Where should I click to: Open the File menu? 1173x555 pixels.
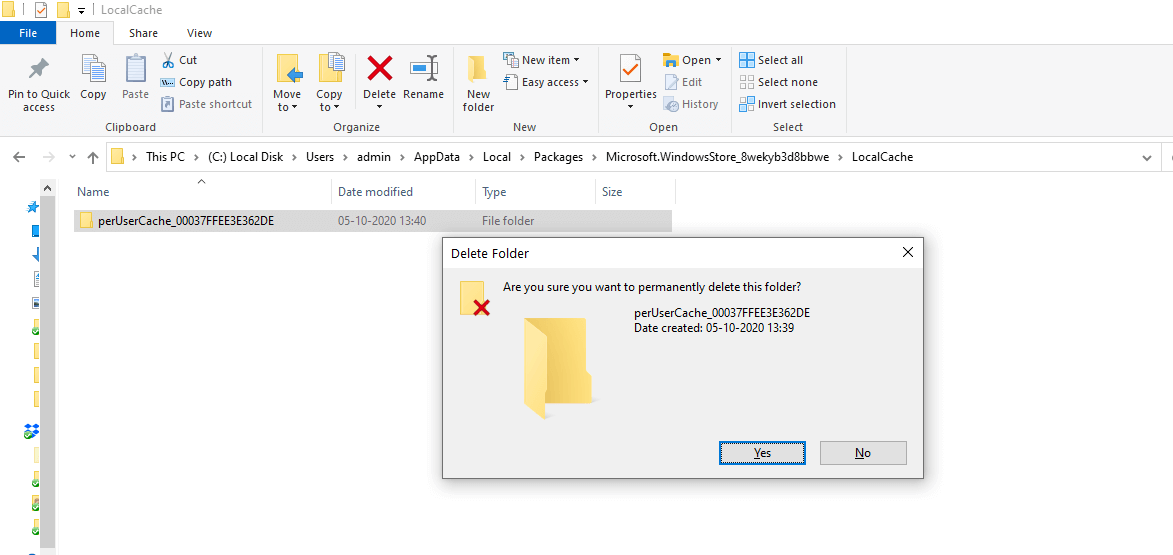click(28, 33)
